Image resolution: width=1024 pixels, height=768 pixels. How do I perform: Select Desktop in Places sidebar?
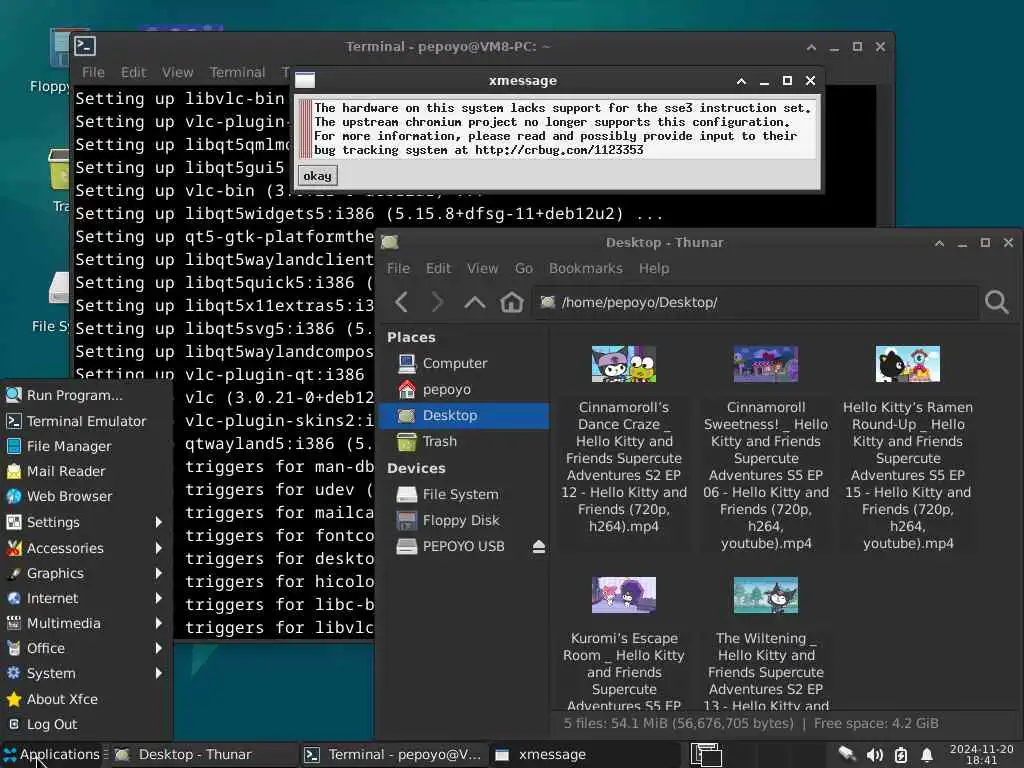point(464,415)
